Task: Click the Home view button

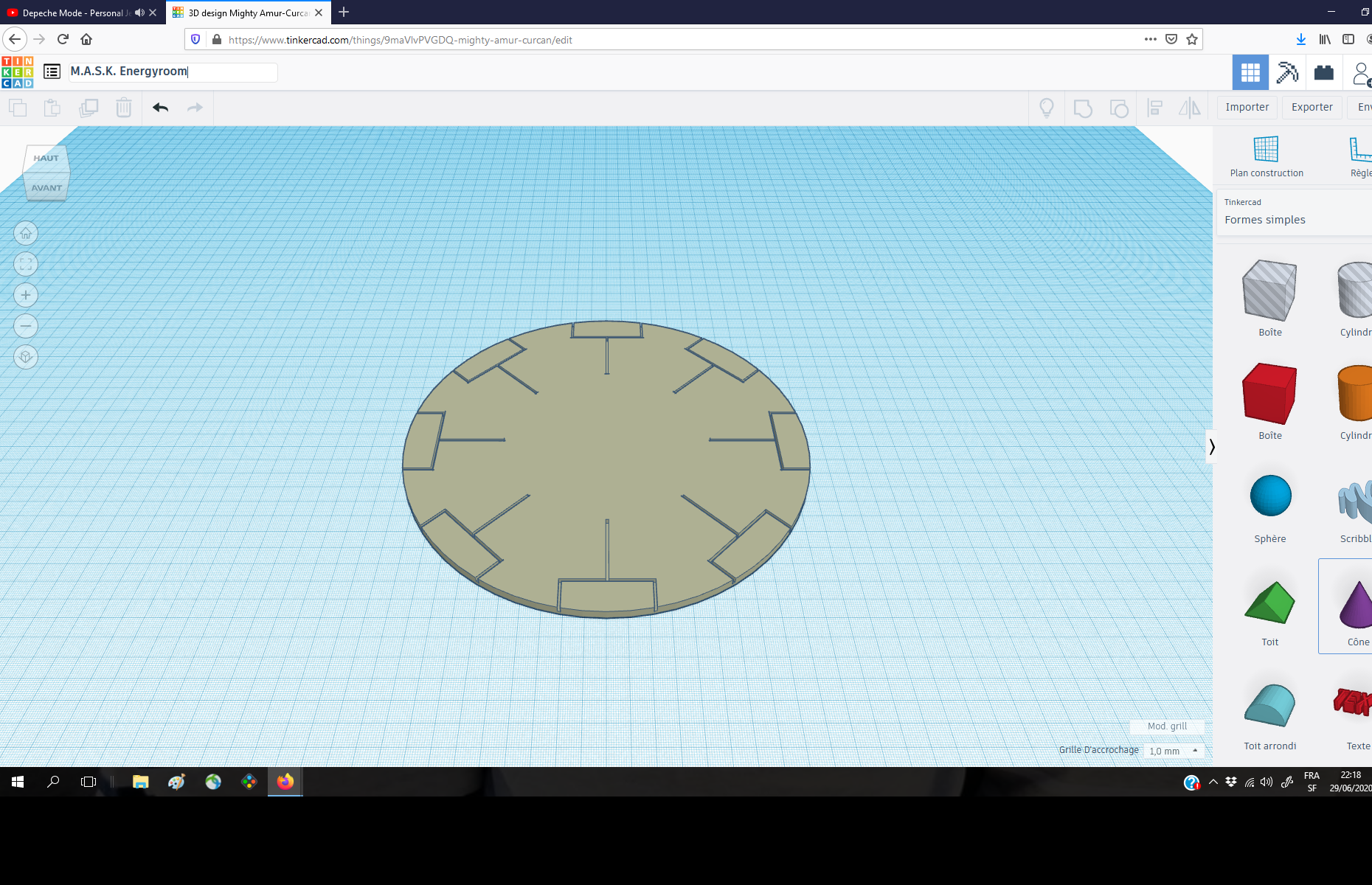Action: coord(26,234)
